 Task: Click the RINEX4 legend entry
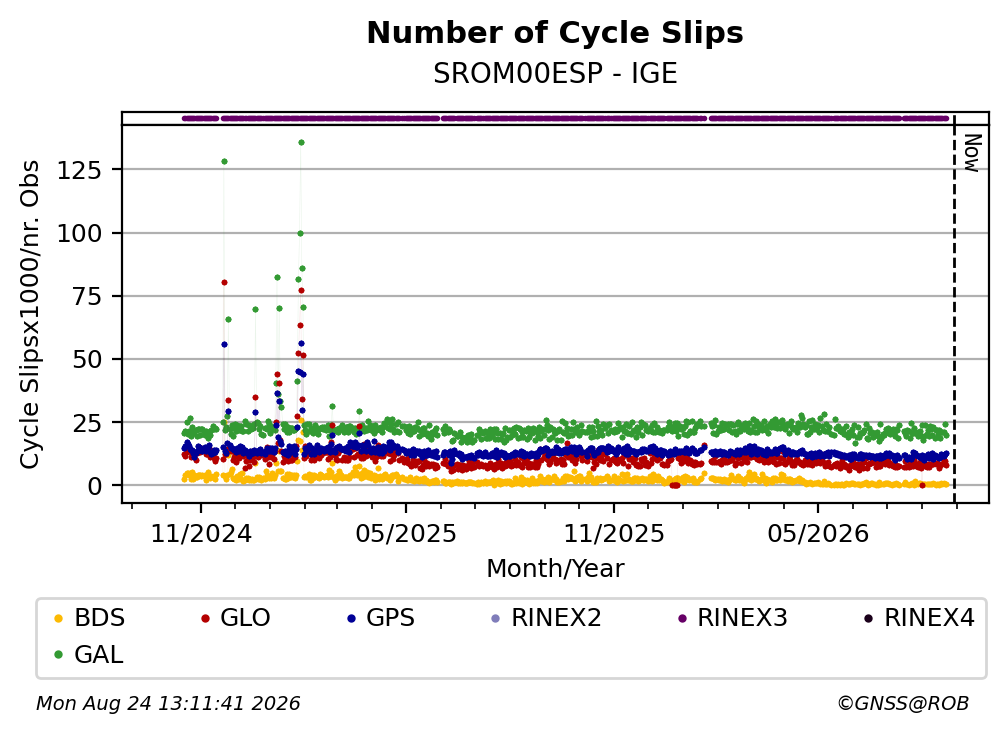(919, 618)
